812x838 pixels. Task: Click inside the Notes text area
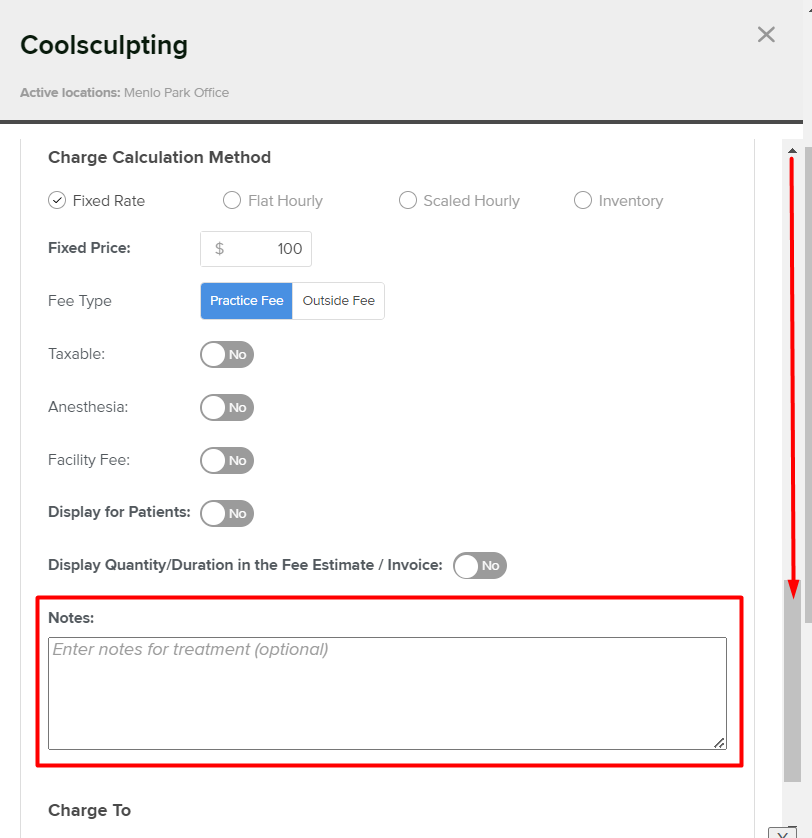[x=387, y=693]
